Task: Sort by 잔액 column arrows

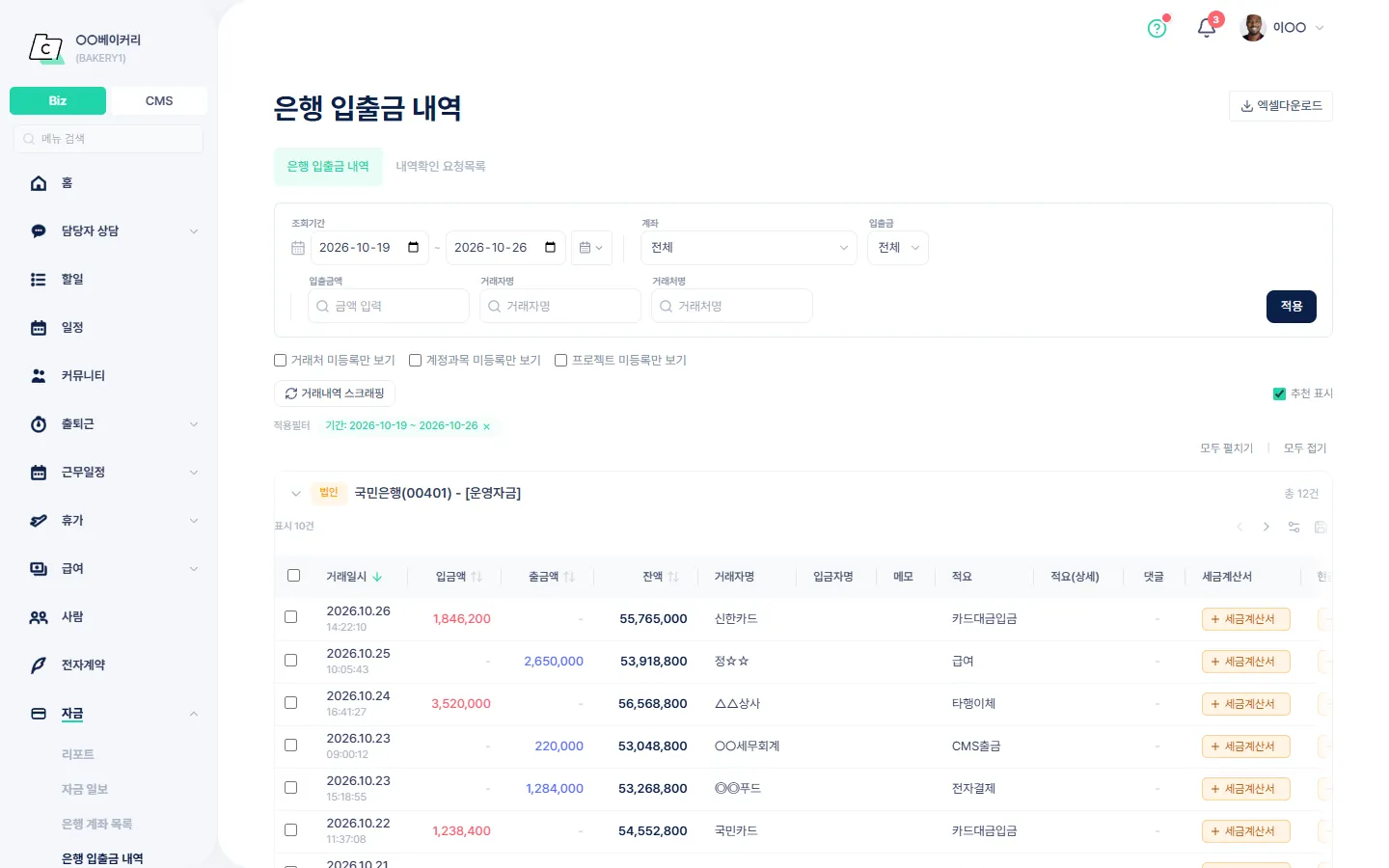Action: (x=673, y=577)
